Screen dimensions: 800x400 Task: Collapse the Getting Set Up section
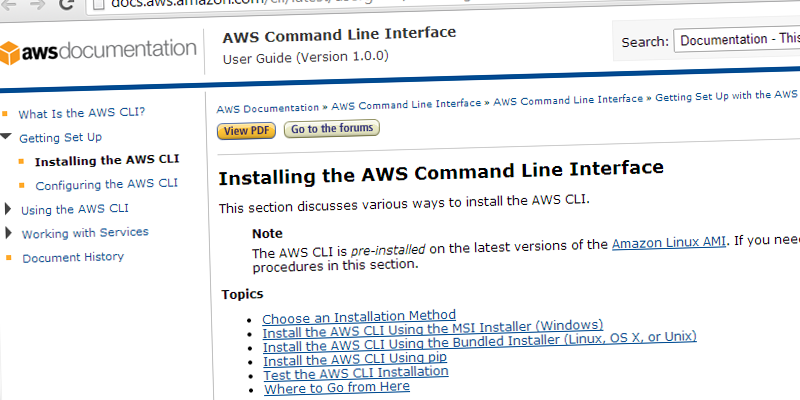[x=7, y=136]
